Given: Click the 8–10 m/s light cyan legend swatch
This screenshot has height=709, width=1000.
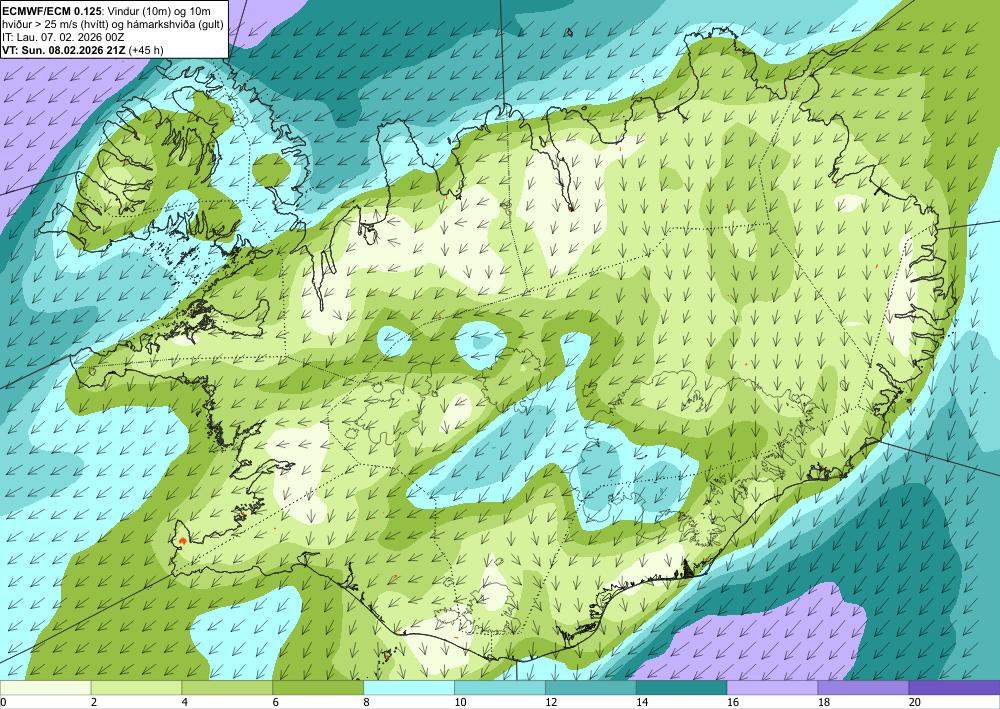Looking at the screenshot, I should (409, 687).
